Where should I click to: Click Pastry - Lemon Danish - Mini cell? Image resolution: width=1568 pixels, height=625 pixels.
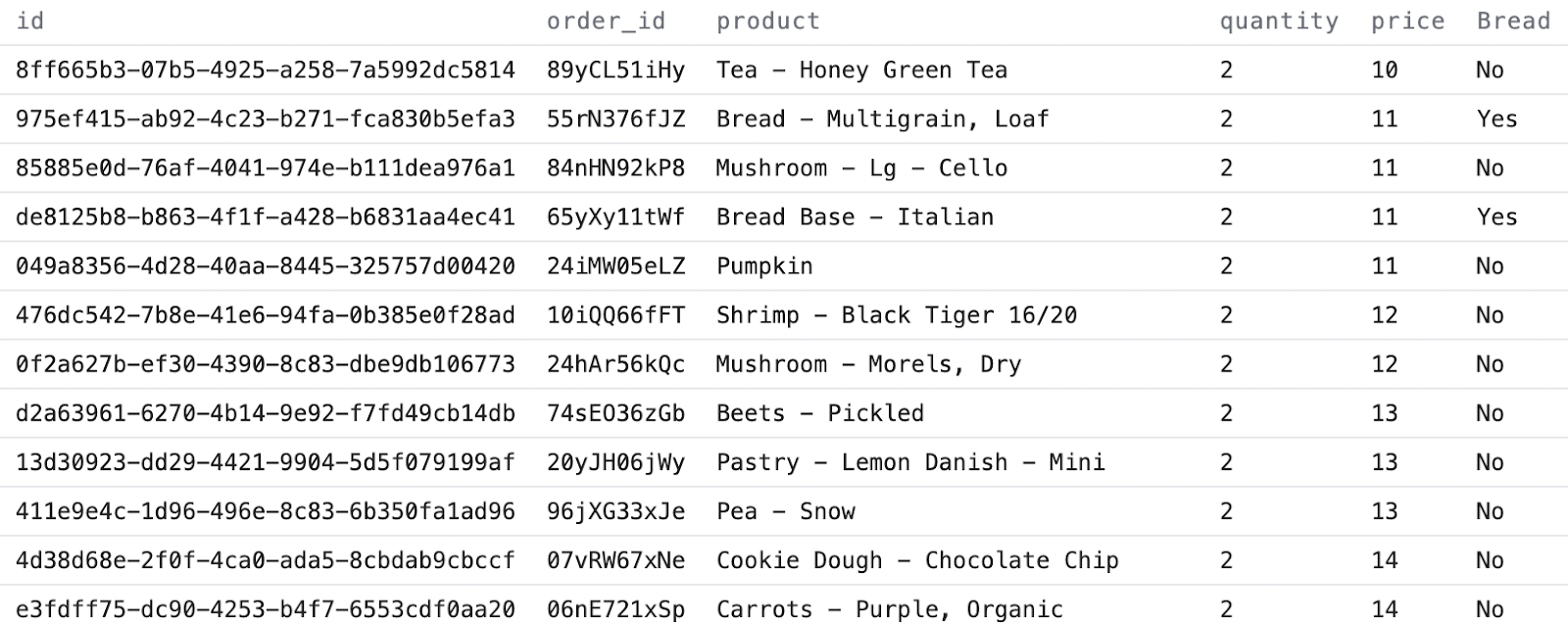click(x=910, y=461)
